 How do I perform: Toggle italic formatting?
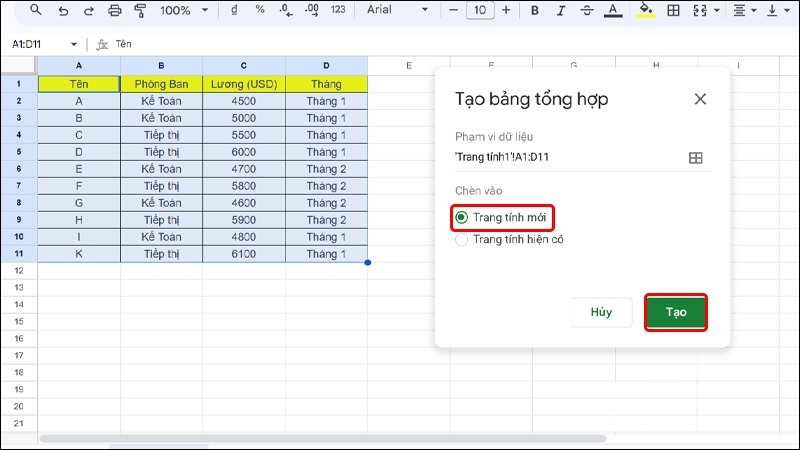[x=561, y=10]
